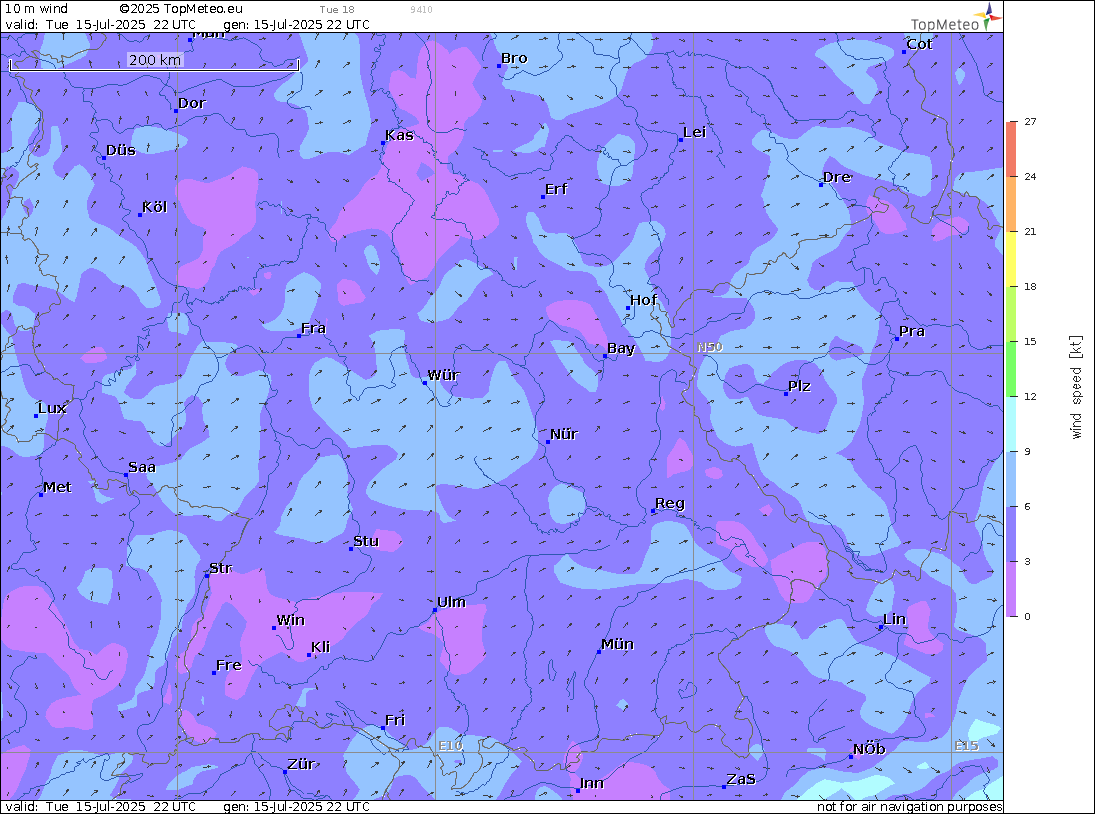Select the 'Reg' city label
Image resolution: width=1095 pixels, height=814 pixels.
670,503
